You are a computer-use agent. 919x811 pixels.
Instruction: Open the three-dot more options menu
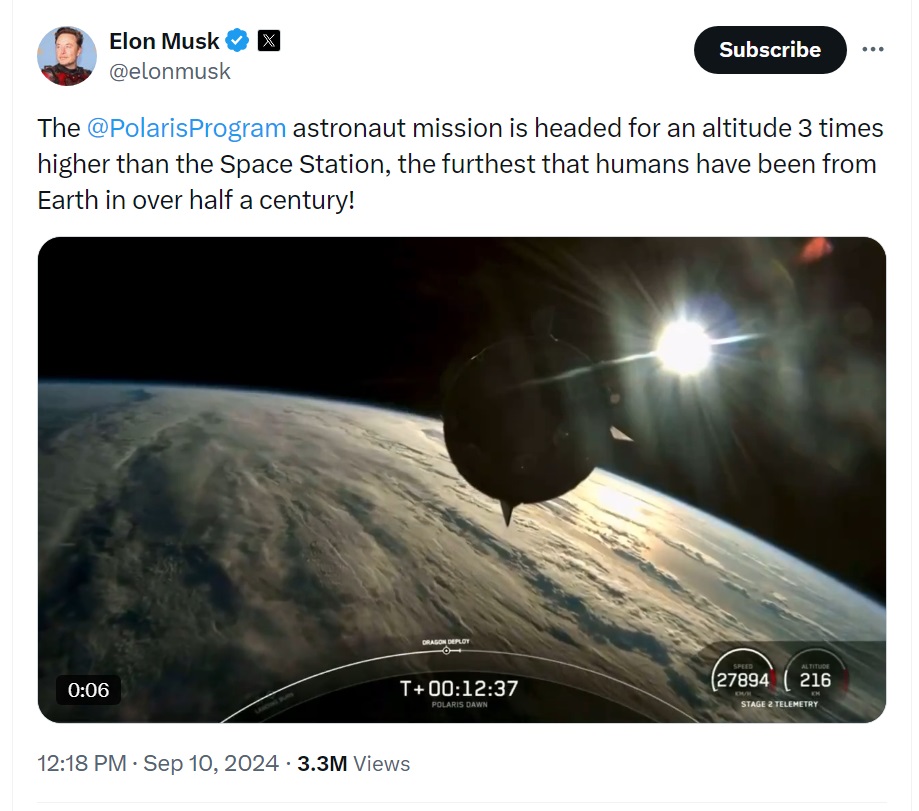(873, 49)
